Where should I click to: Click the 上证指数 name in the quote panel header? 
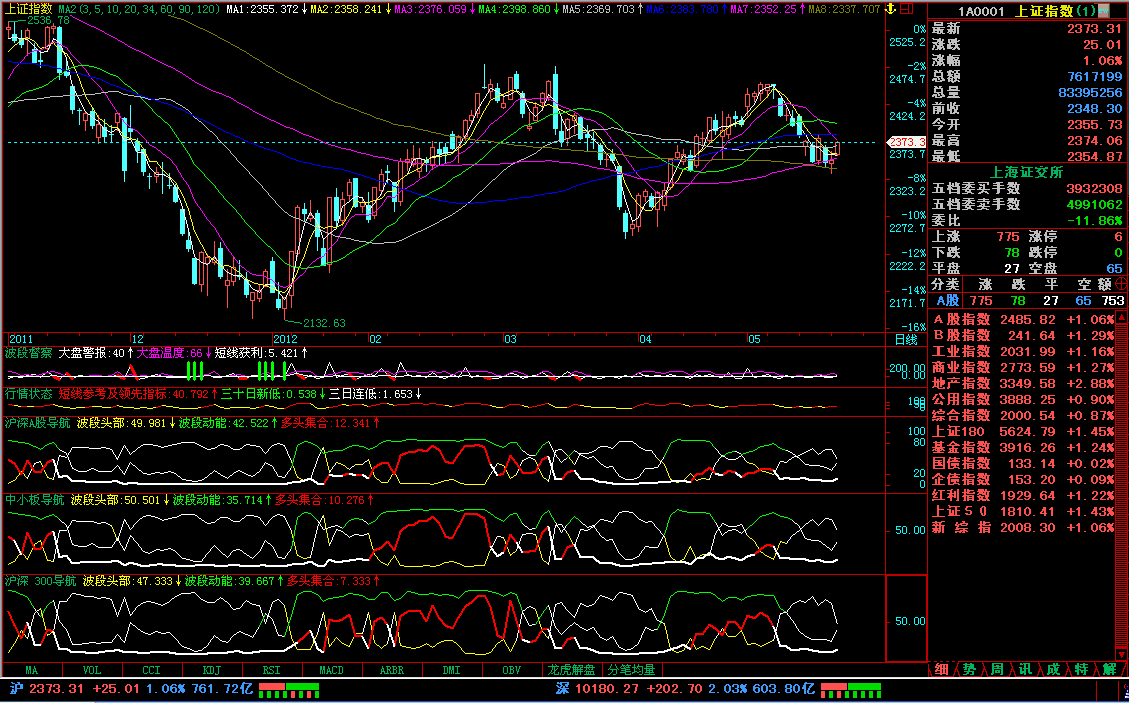coord(1044,12)
